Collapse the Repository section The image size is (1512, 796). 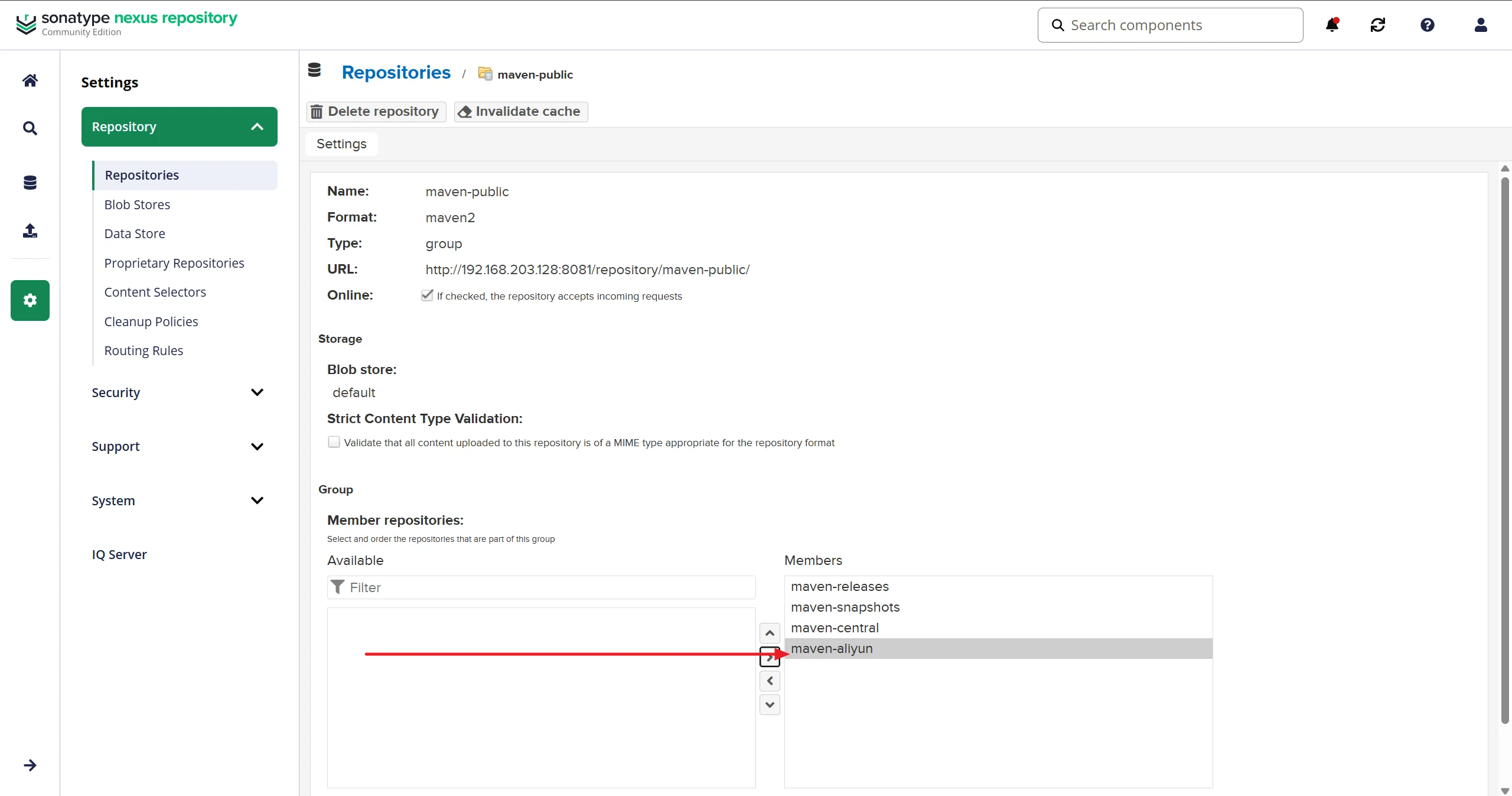click(x=180, y=126)
